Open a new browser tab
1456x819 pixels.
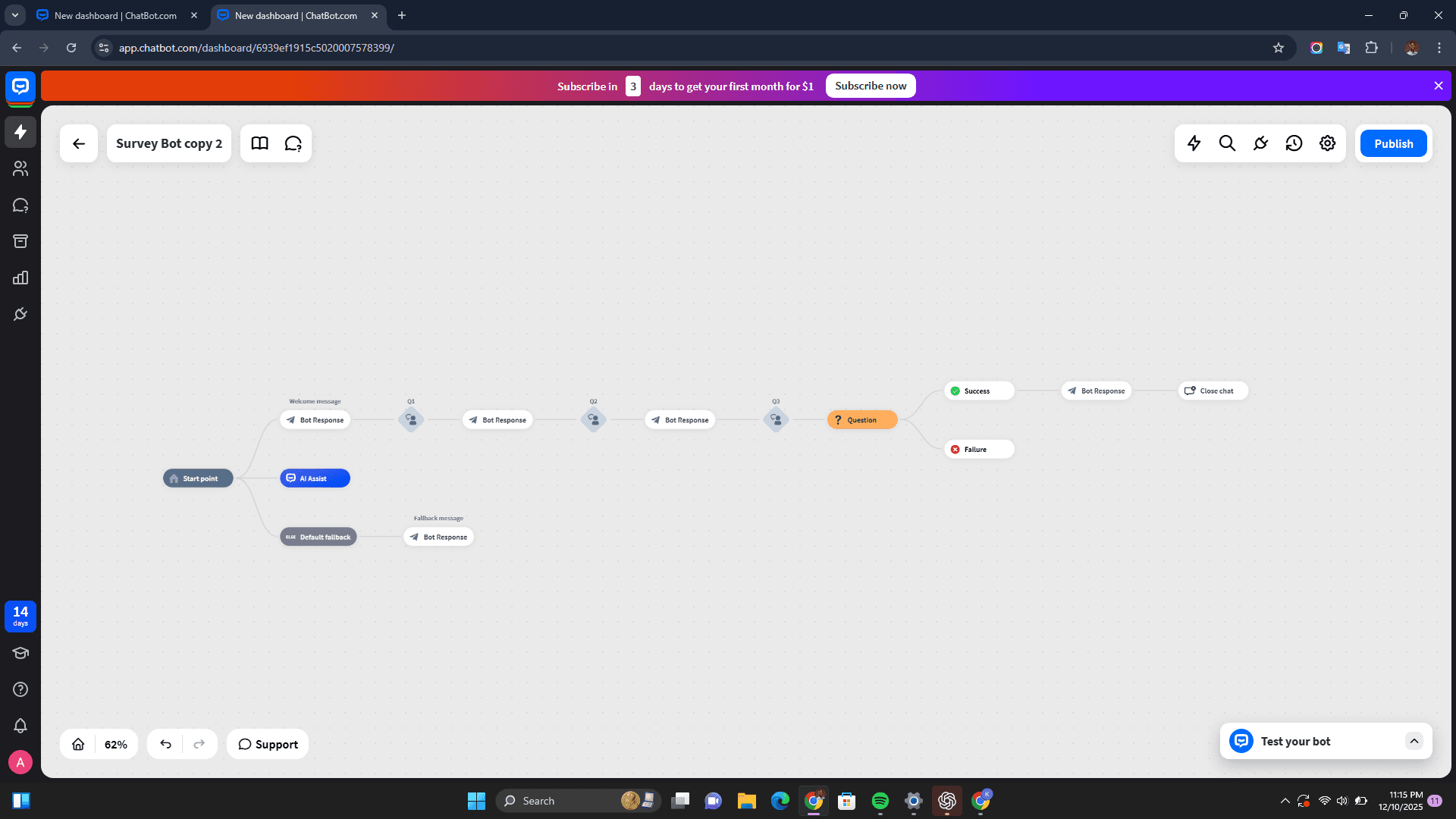pyautogui.click(x=402, y=15)
